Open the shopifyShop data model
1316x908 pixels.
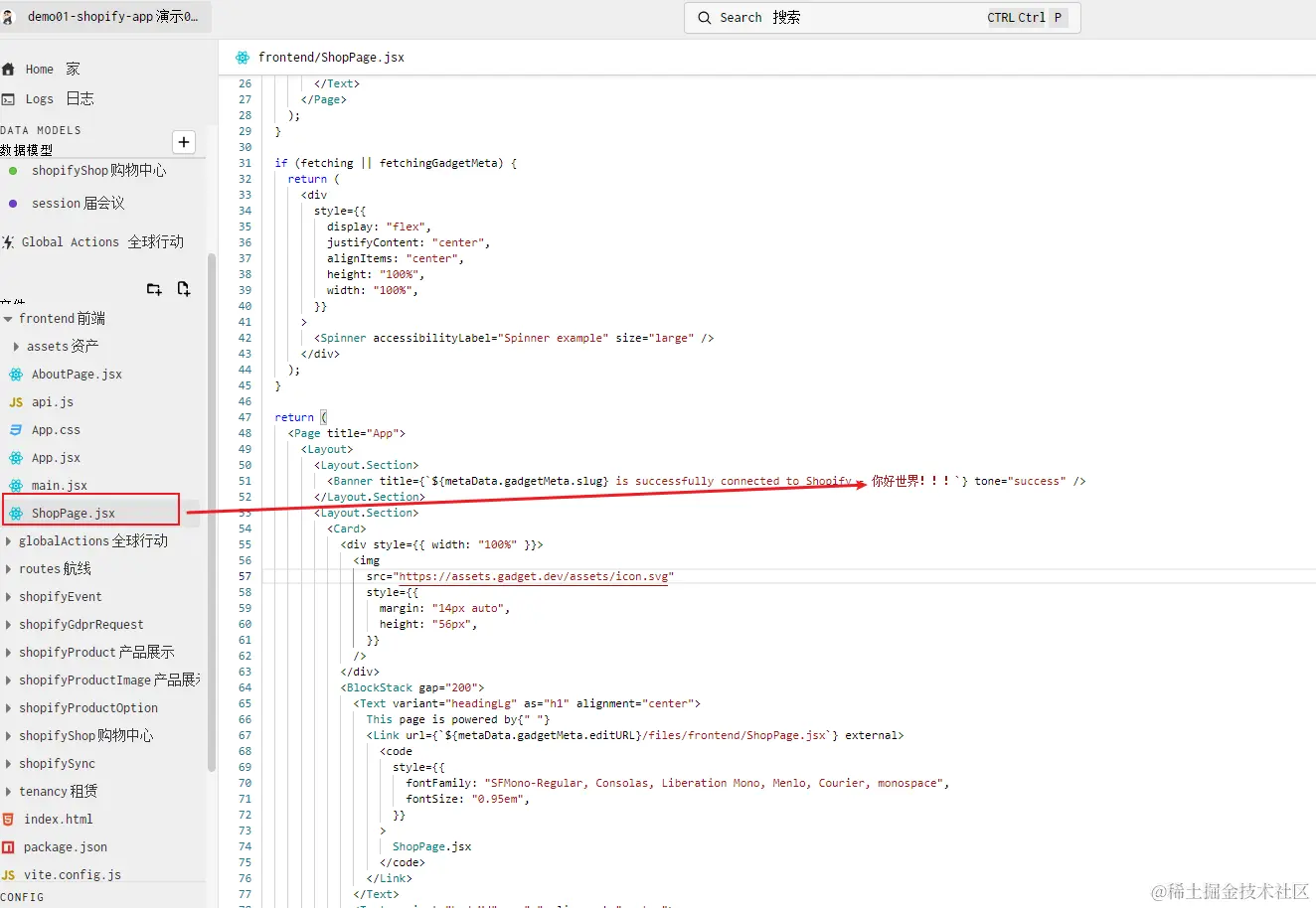[x=99, y=171]
